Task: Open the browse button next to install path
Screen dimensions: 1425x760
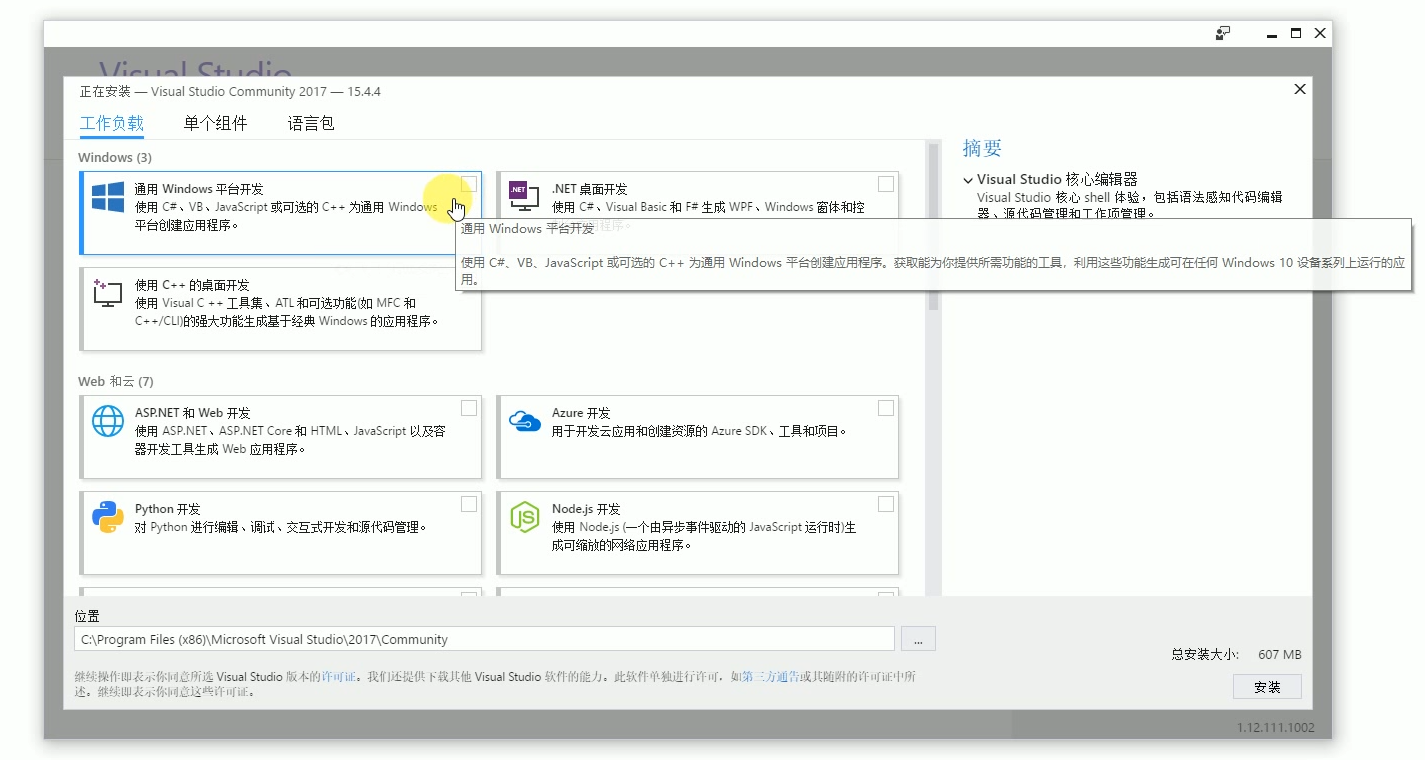Action: click(x=917, y=639)
